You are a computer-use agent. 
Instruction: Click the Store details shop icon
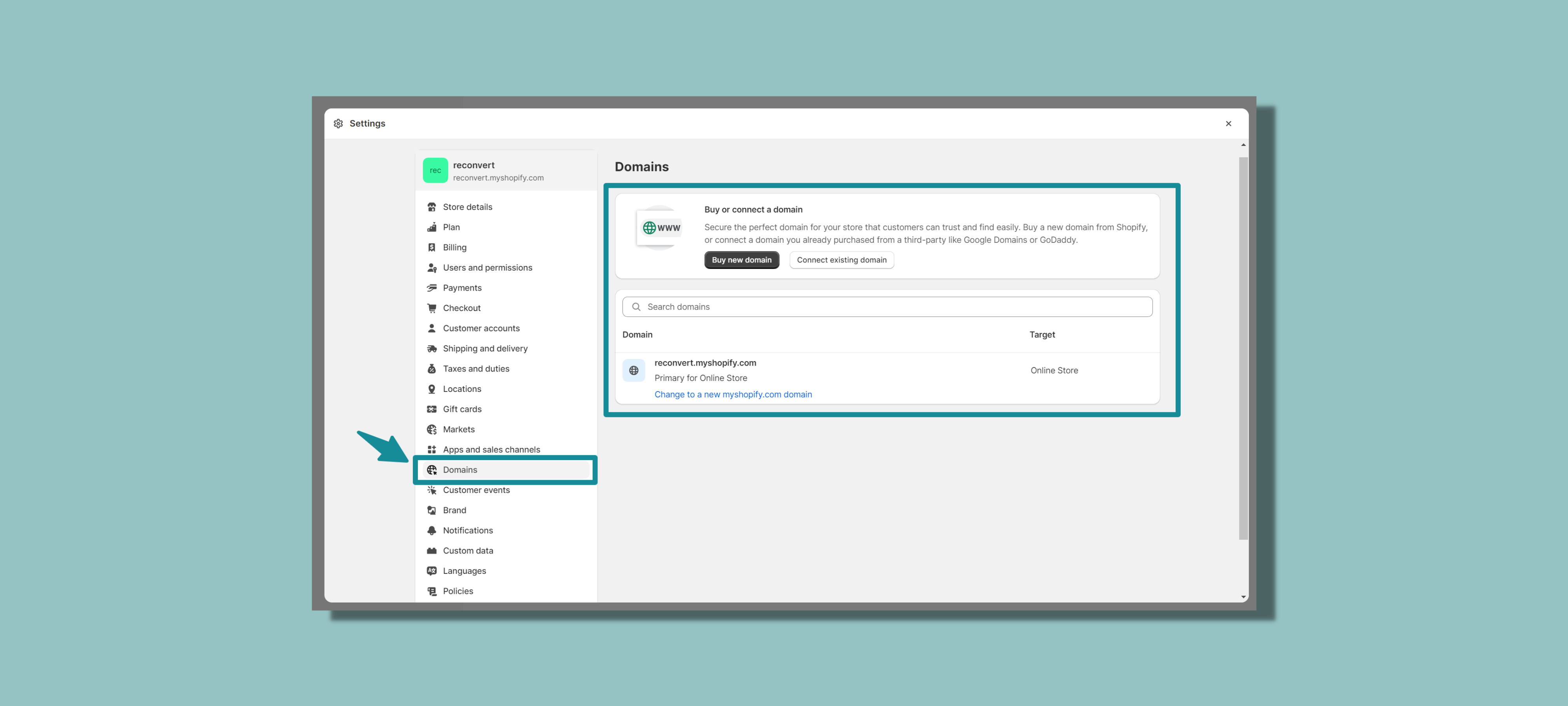point(432,207)
